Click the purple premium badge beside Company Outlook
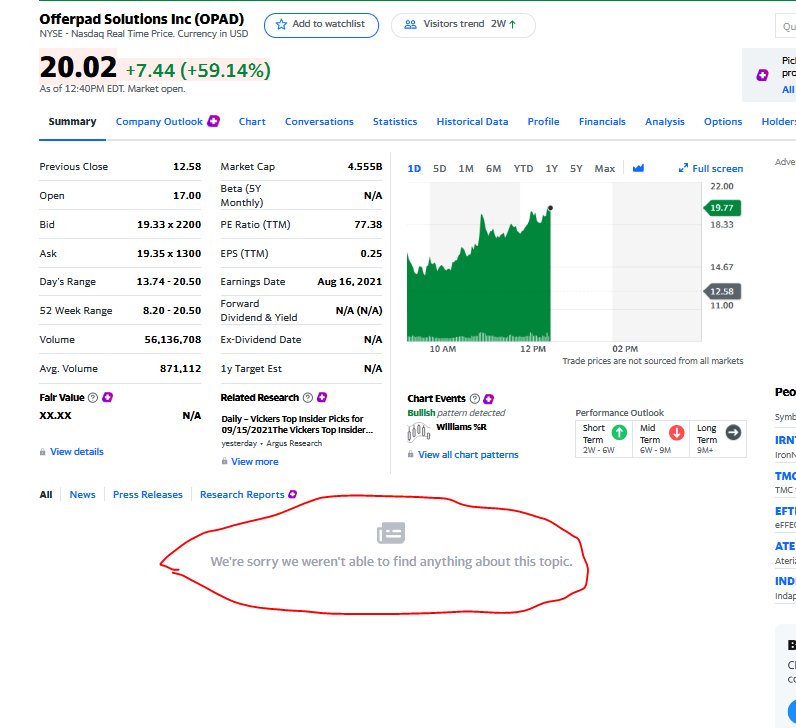This screenshot has width=796, height=728. point(214,121)
